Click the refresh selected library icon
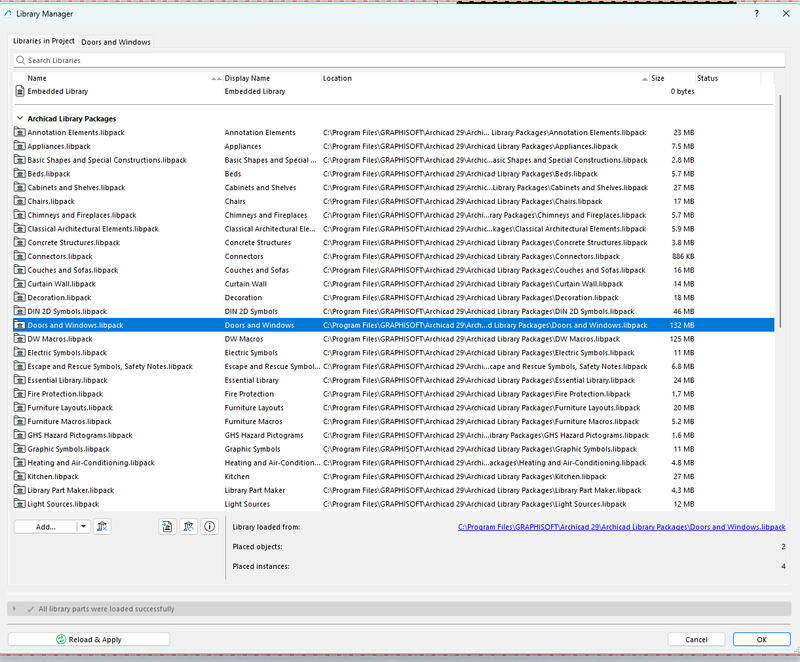 click(189, 527)
